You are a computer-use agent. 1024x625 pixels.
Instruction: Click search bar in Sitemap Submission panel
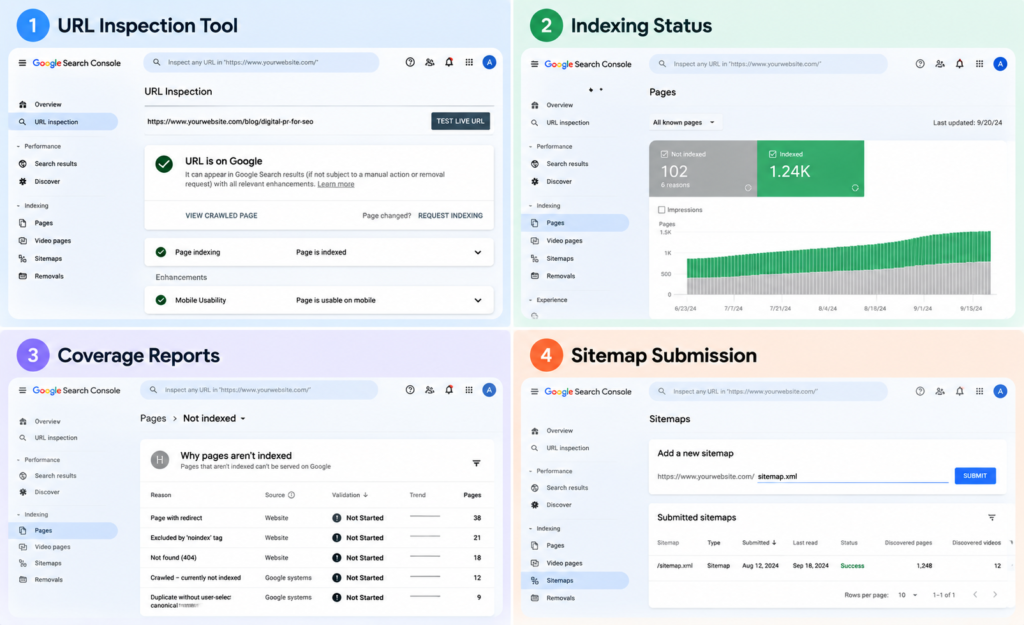[768, 391]
